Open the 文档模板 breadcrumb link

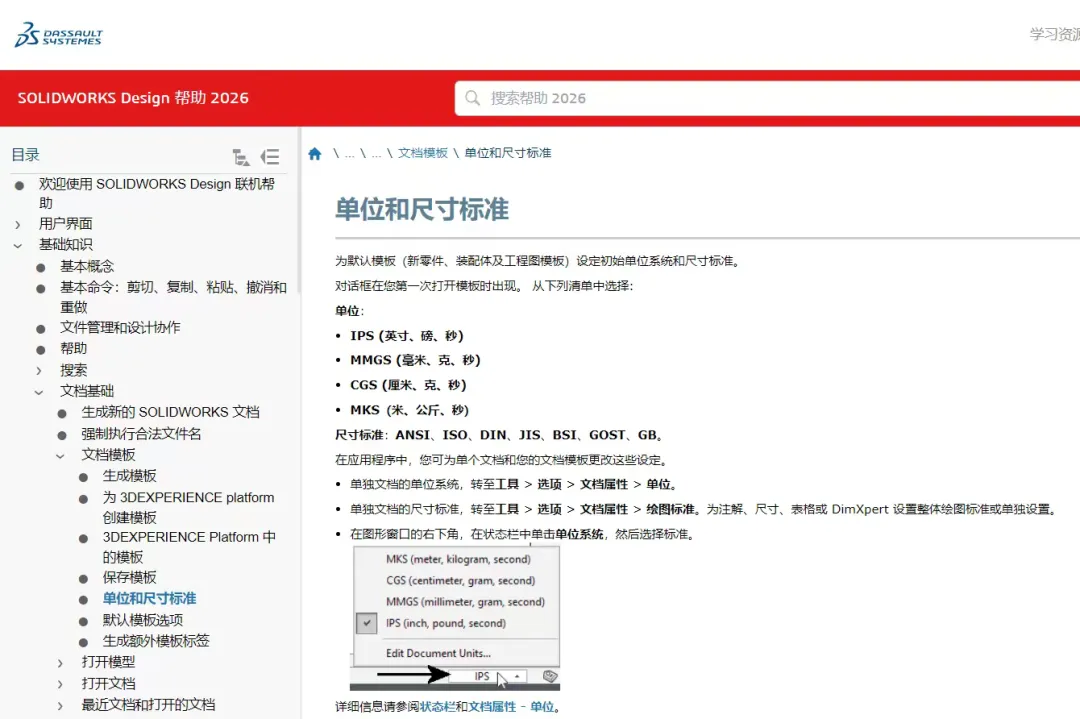pyautogui.click(x=423, y=153)
